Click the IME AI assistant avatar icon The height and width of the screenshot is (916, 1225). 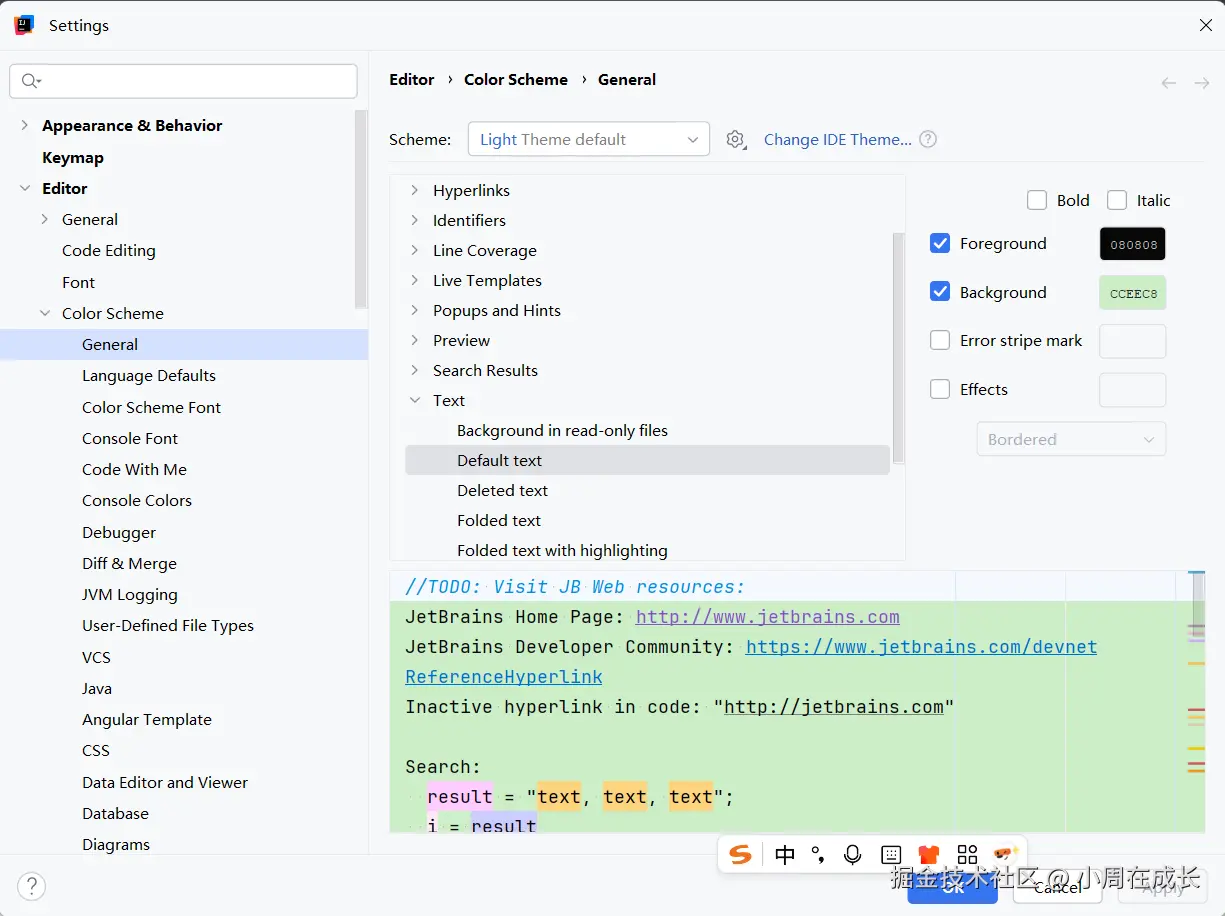(x=1004, y=853)
